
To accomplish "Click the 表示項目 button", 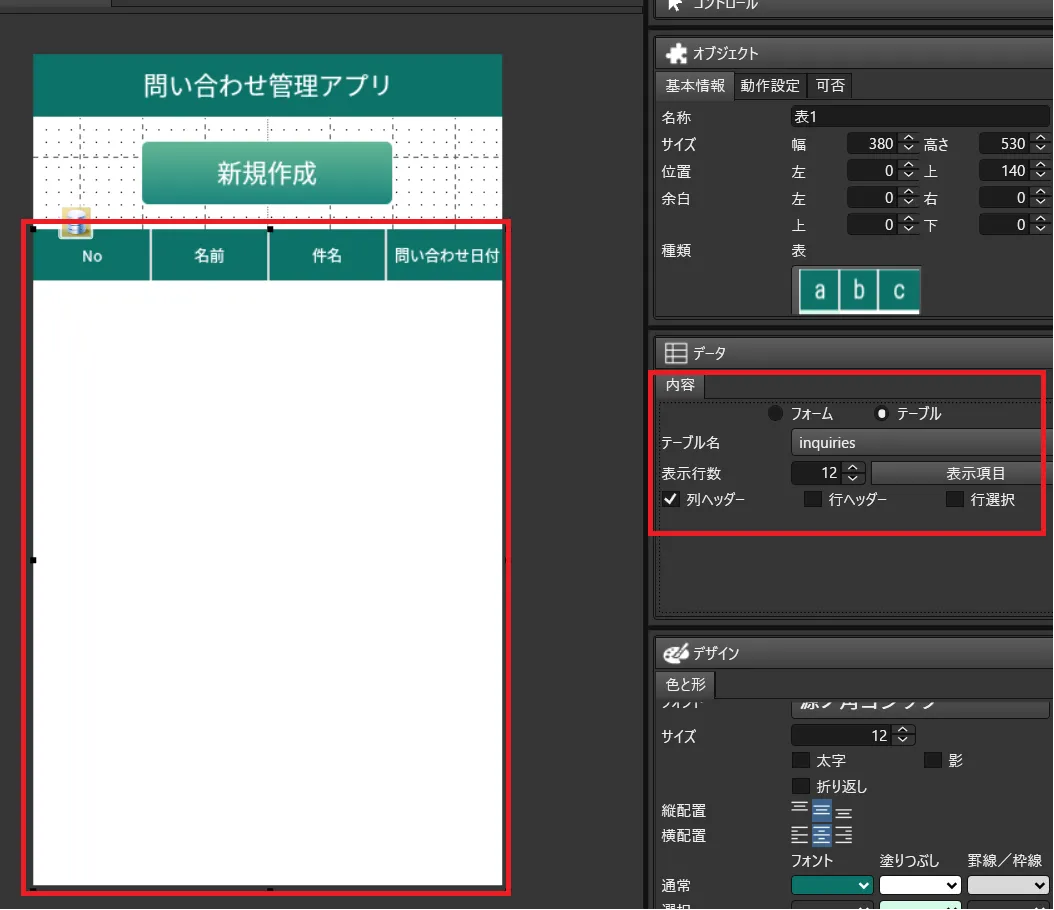I will (961, 473).
